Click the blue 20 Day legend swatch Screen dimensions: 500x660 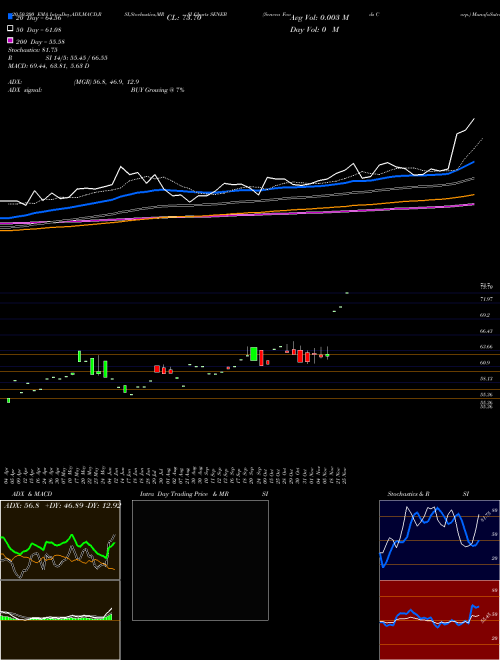pos(10,17)
